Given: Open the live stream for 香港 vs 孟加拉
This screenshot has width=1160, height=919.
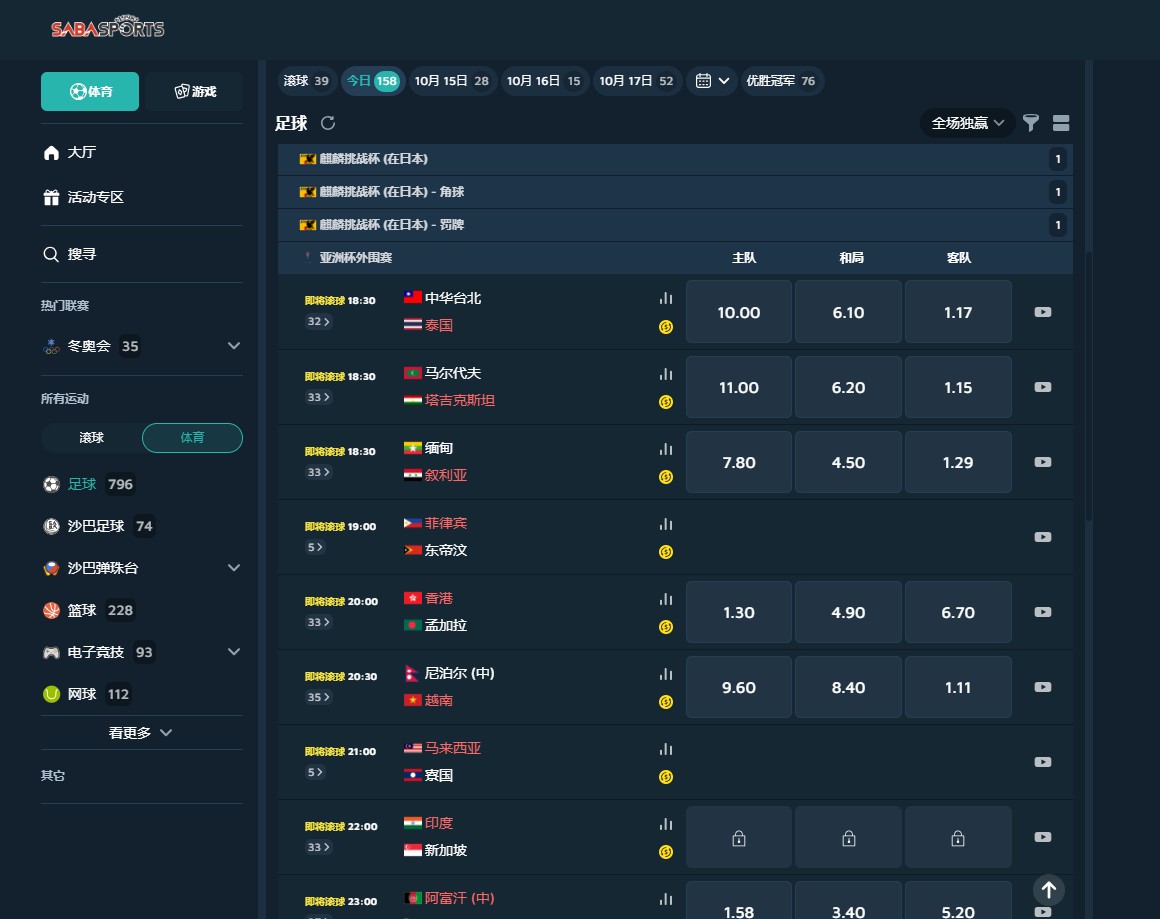Looking at the screenshot, I should coord(1043,612).
